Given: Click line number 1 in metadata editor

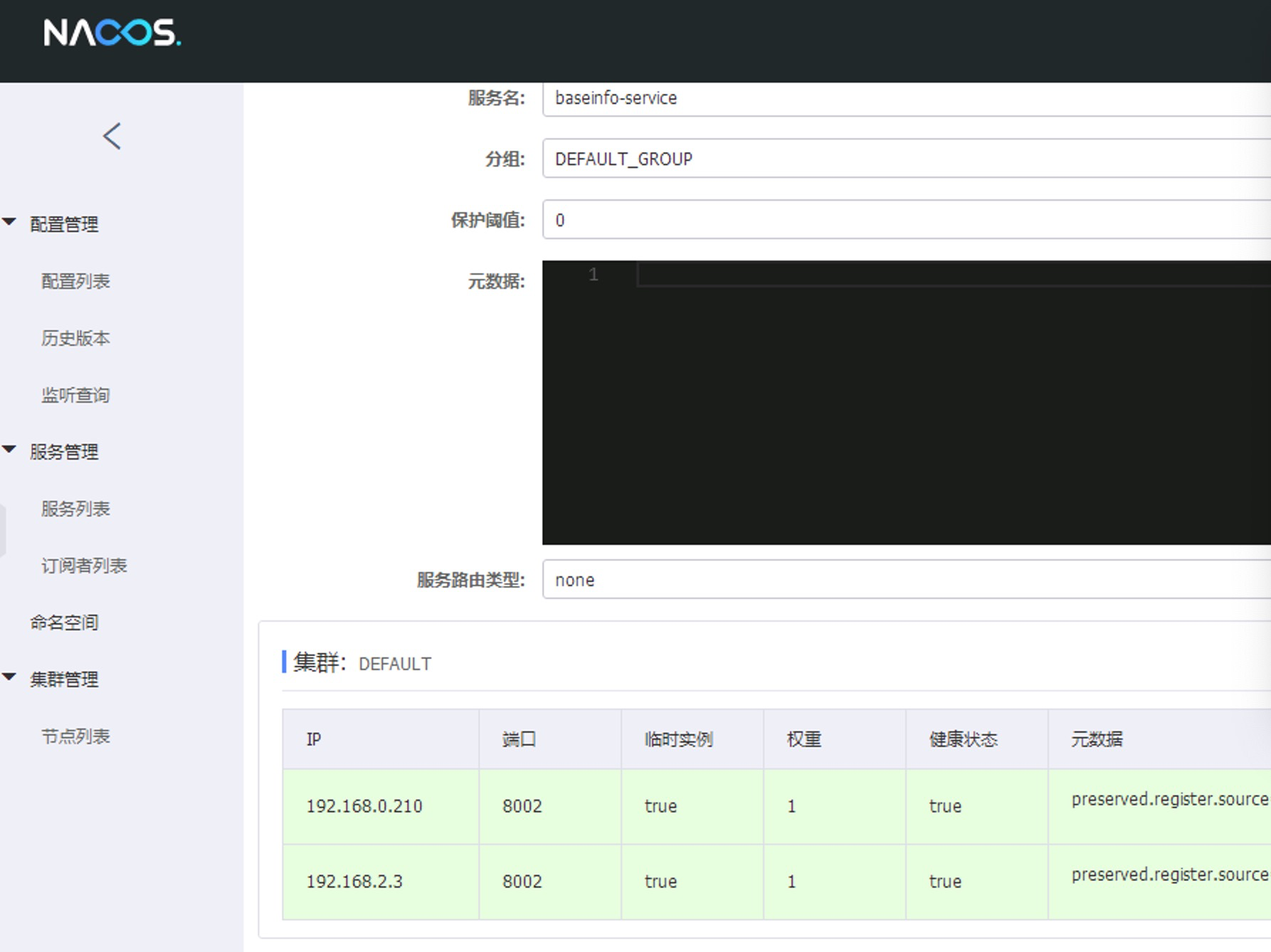Looking at the screenshot, I should point(594,275).
